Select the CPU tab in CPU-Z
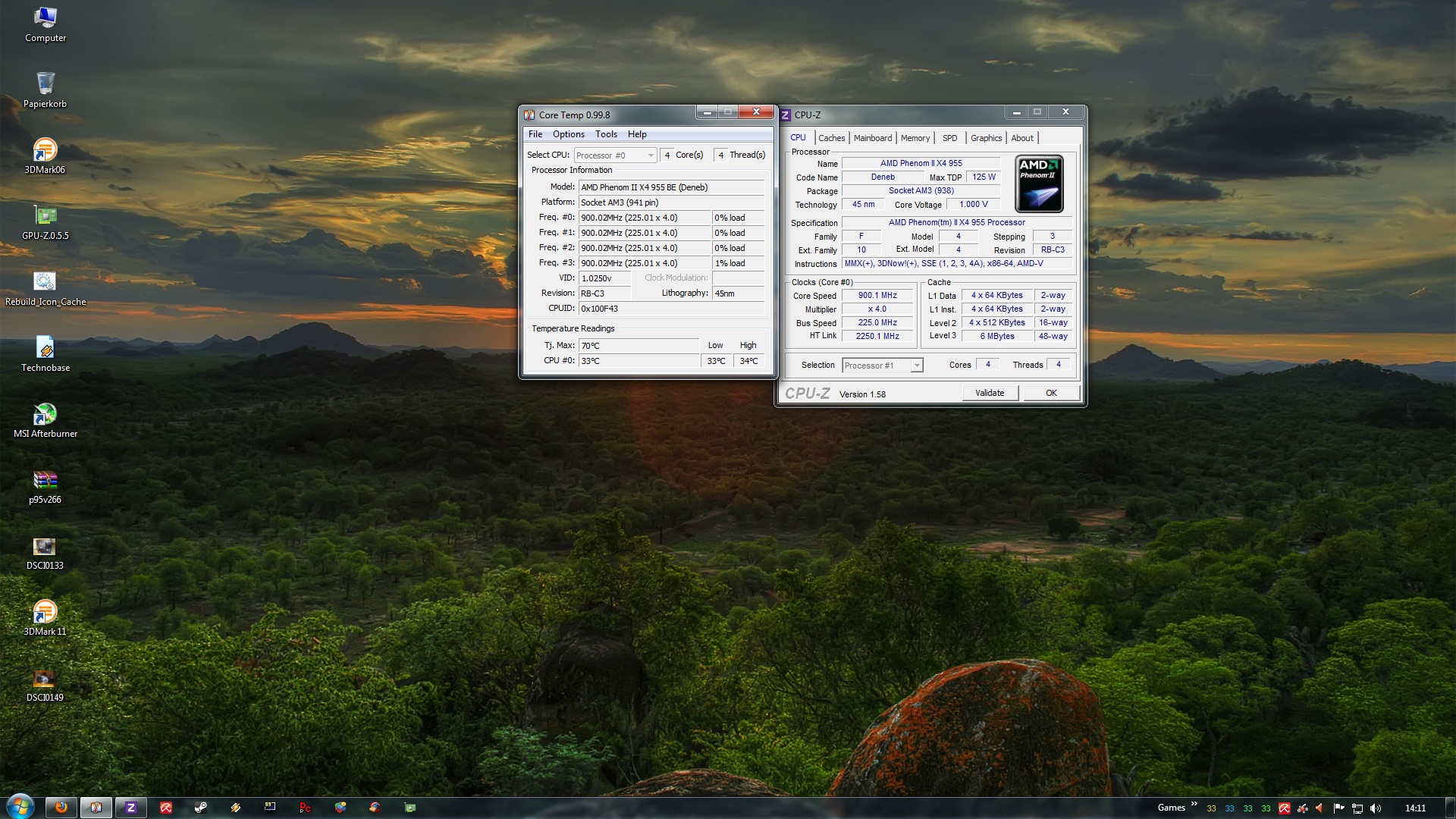The height and width of the screenshot is (819, 1456). [x=799, y=137]
